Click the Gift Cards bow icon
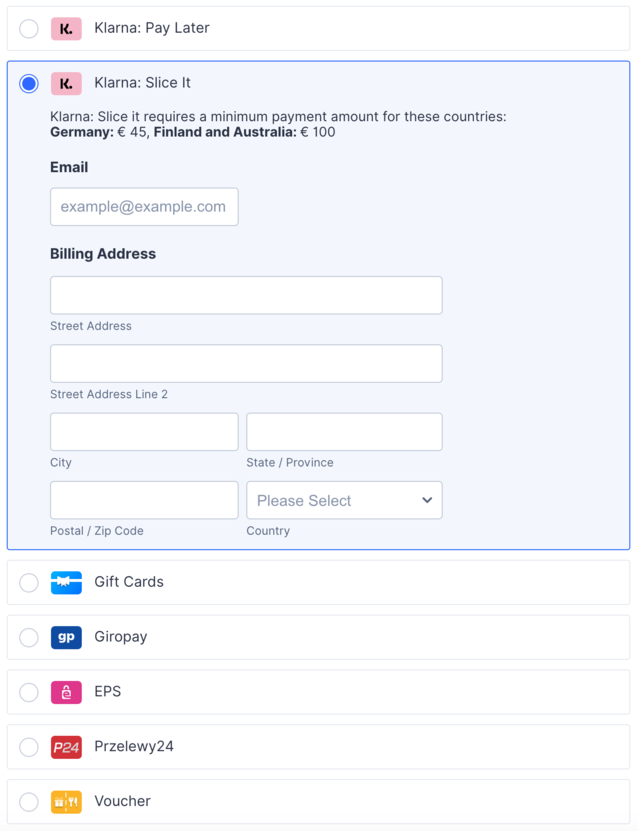The width and height of the screenshot is (638, 831). [x=66, y=582]
